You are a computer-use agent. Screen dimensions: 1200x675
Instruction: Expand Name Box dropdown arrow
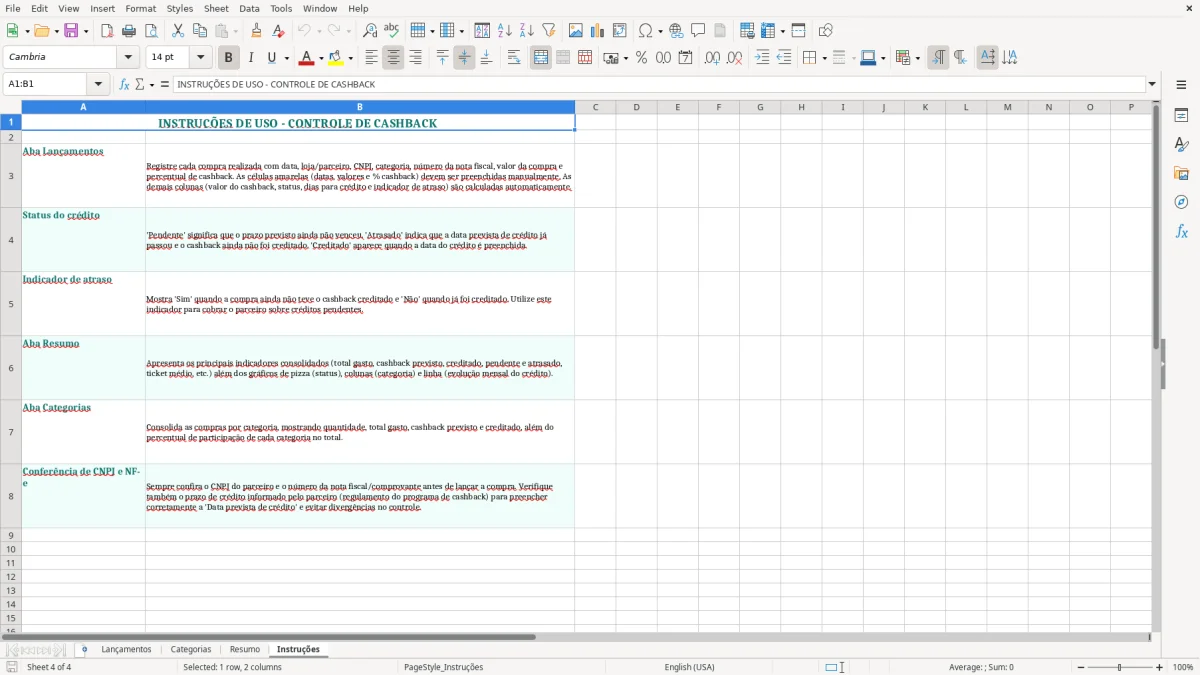[98, 85]
